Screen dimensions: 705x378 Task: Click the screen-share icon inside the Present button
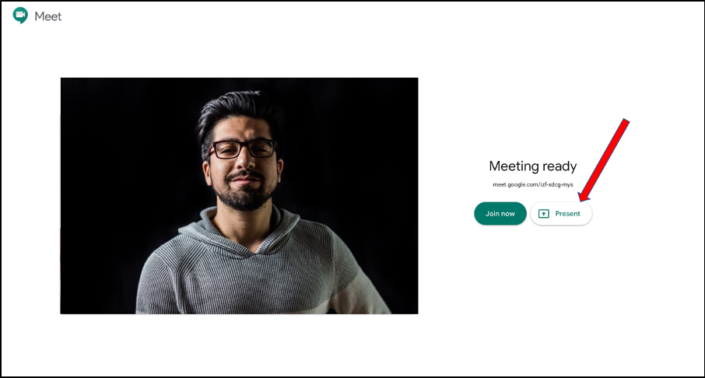pyautogui.click(x=544, y=213)
